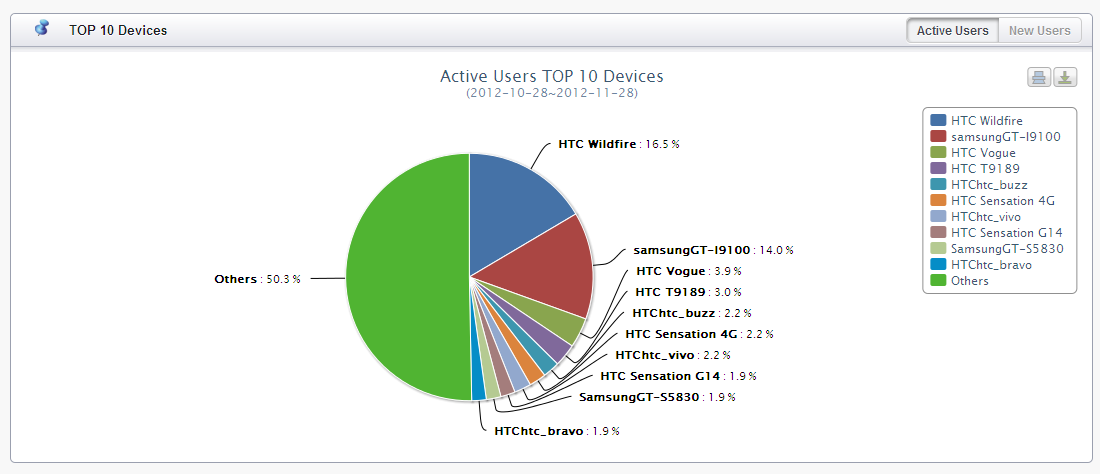Screen dimensions: 1100x474
Task: Click the 'Active Users TOP 10 Devices' chart title
Action: click(x=551, y=76)
